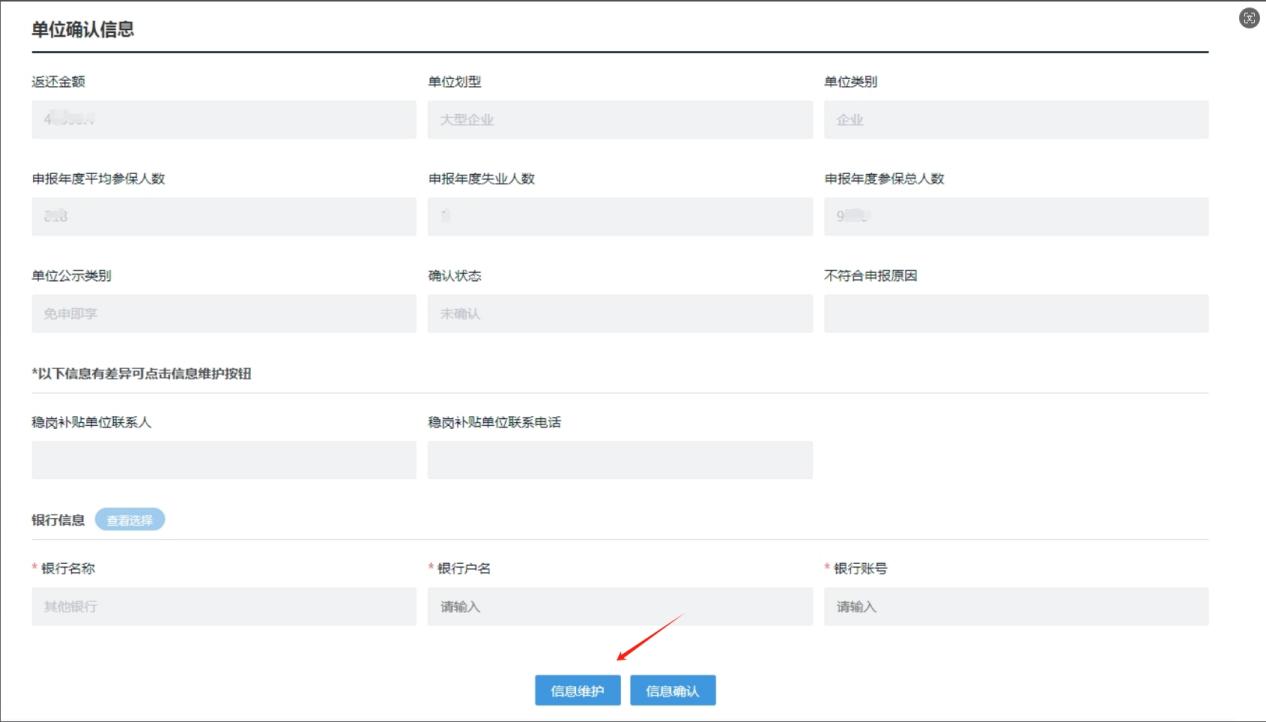Screen dimensions: 1266x722
Task: Click the 银行户名 input field
Action: coord(619,607)
